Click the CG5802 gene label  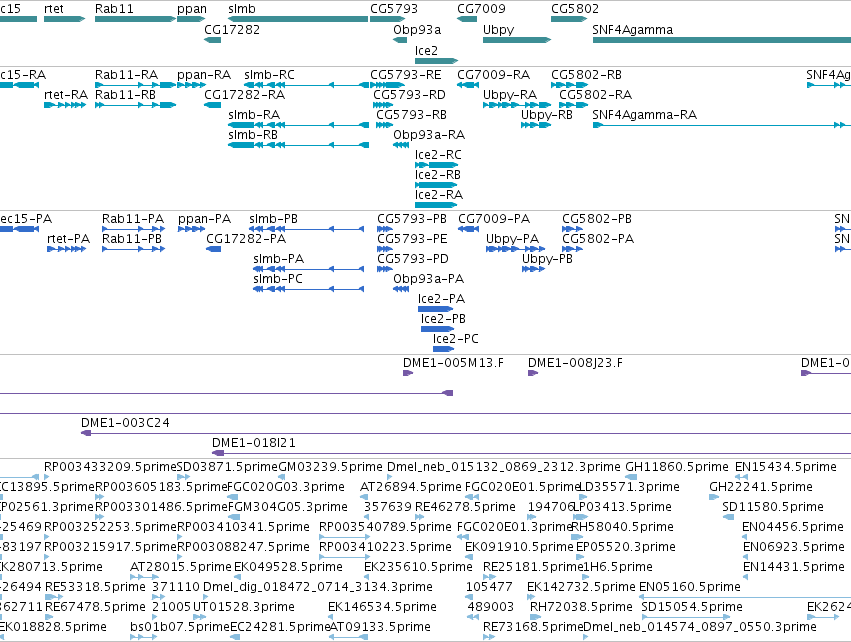point(575,9)
